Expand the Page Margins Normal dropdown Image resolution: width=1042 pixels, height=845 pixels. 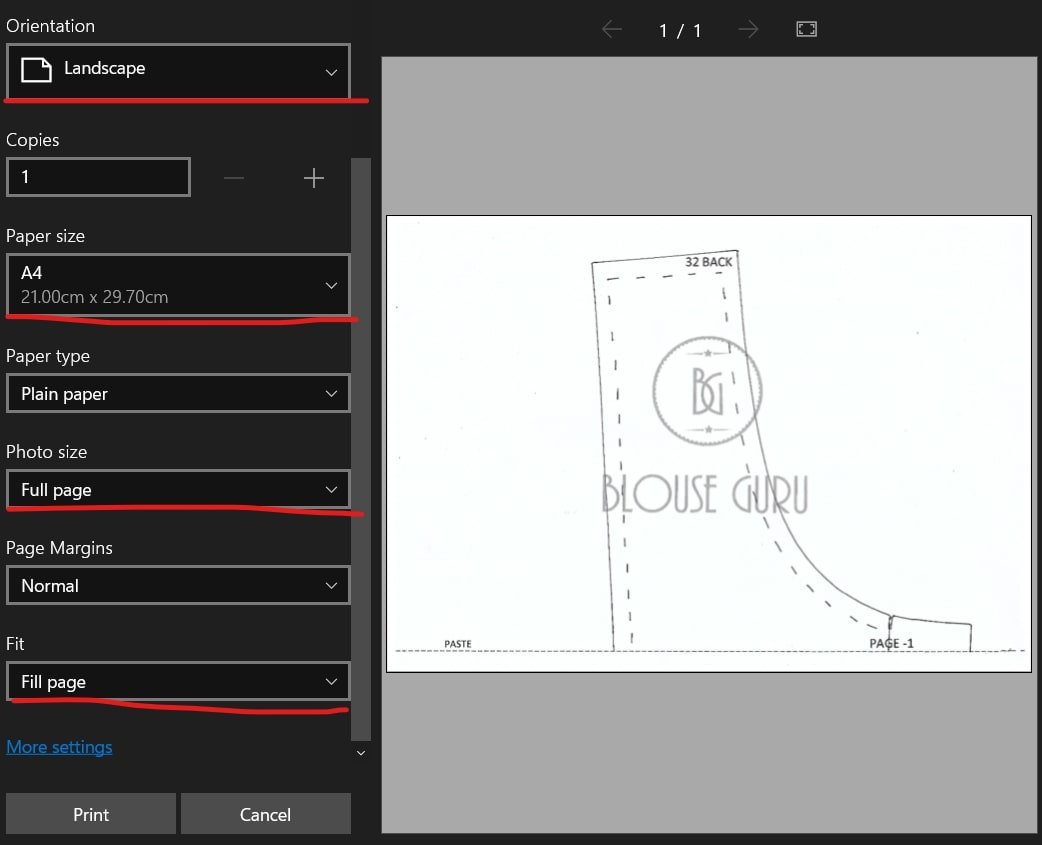178,585
